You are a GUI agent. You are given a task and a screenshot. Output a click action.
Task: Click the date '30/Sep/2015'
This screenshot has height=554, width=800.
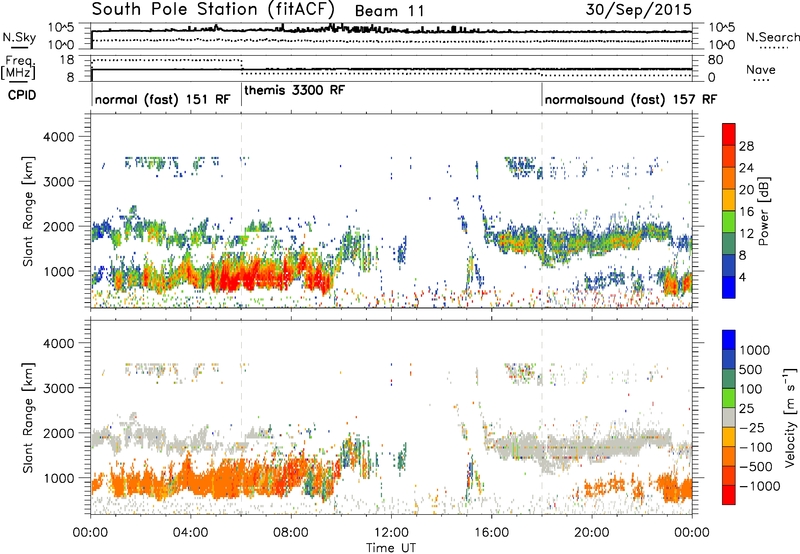638,9
